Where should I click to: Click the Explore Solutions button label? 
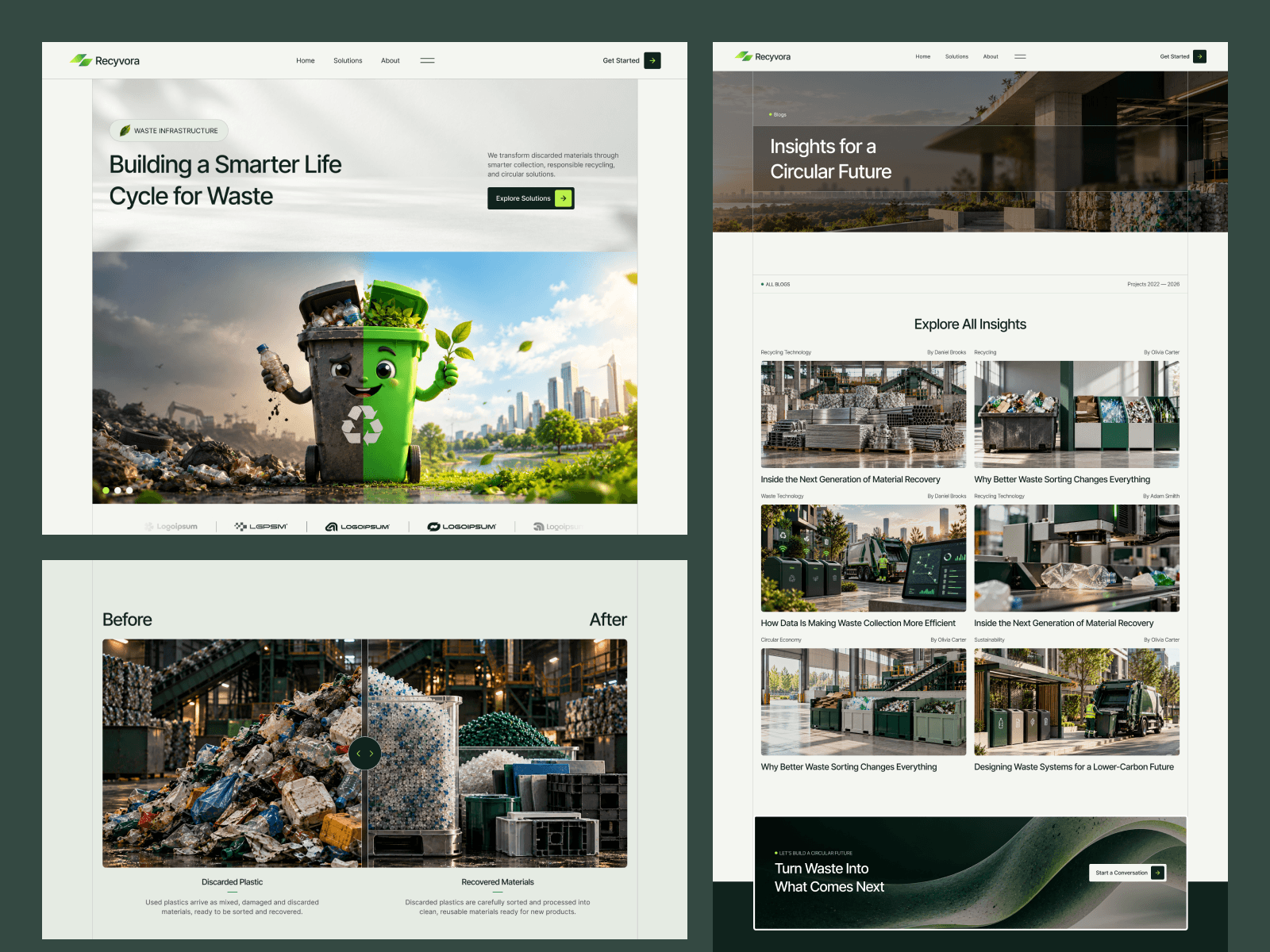point(523,198)
